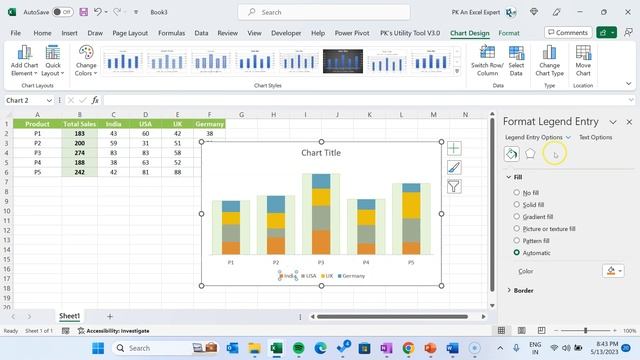The height and width of the screenshot is (360, 640).
Task: Select Normal view in the status bar
Action: 502,330
